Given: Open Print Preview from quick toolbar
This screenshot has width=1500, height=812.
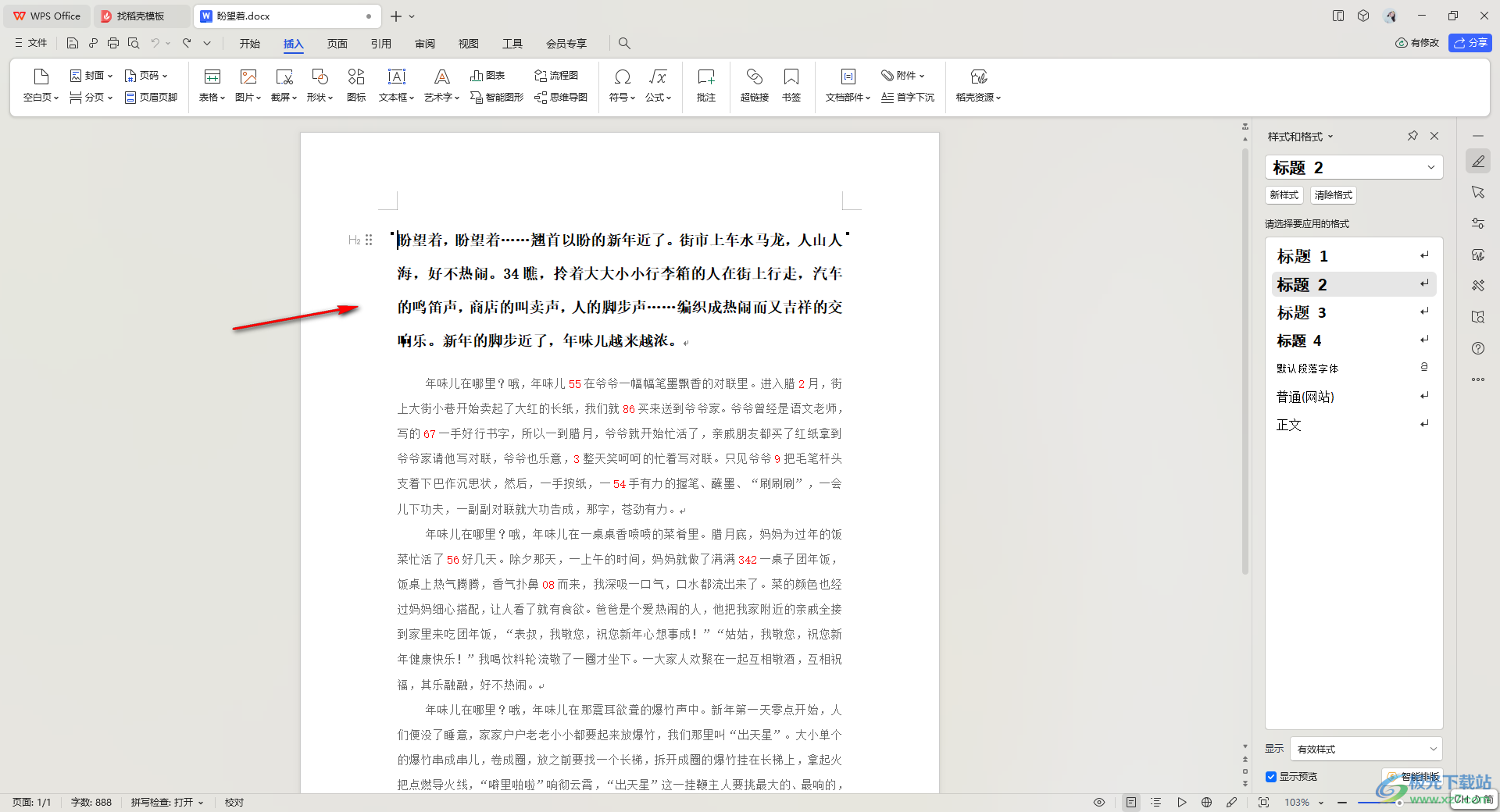Looking at the screenshot, I should click(x=134, y=43).
